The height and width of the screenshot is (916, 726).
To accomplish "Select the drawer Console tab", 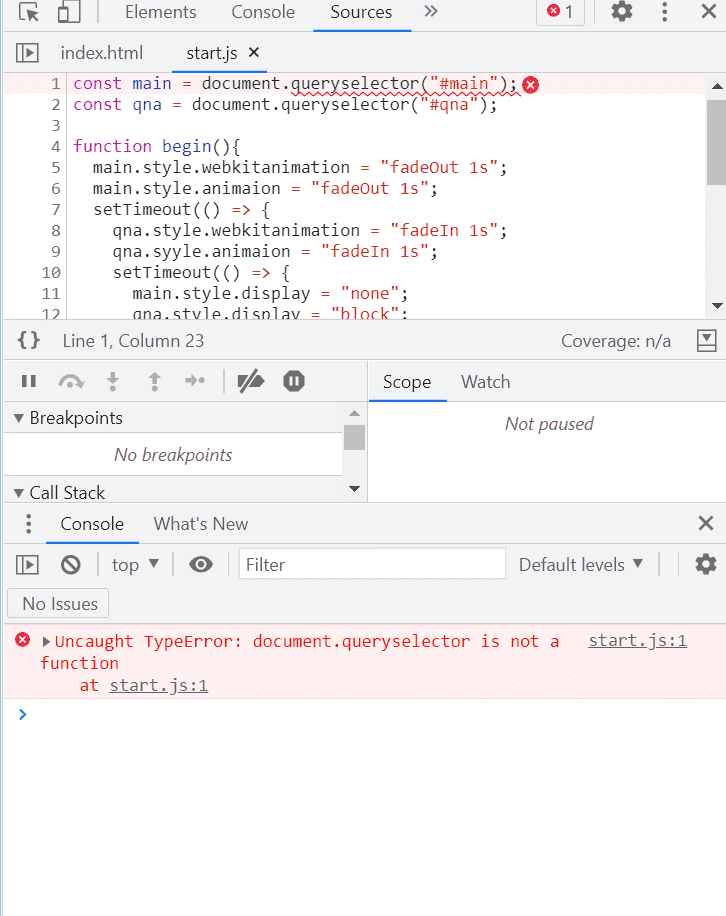I will [x=92, y=524].
